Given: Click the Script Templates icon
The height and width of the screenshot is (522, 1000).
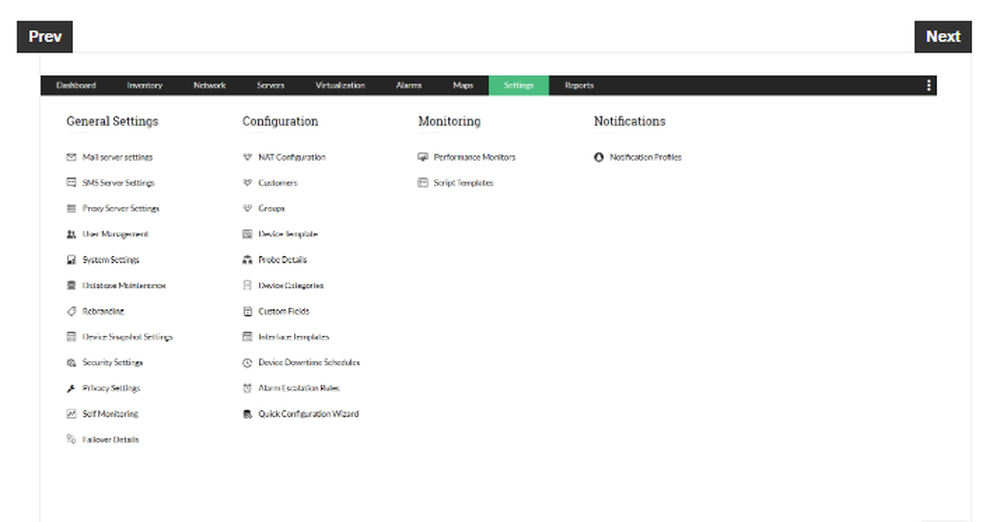Looking at the screenshot, I should [x=423, y=183].
